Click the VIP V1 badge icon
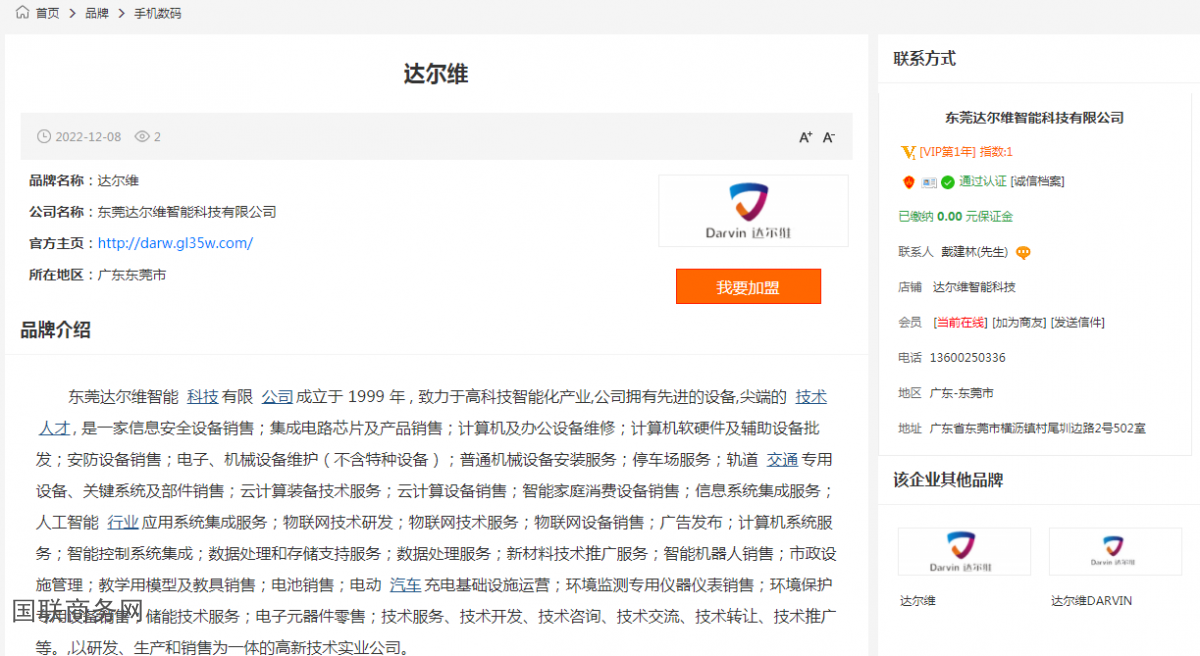1200x656 pixels. tap(908, 152)
